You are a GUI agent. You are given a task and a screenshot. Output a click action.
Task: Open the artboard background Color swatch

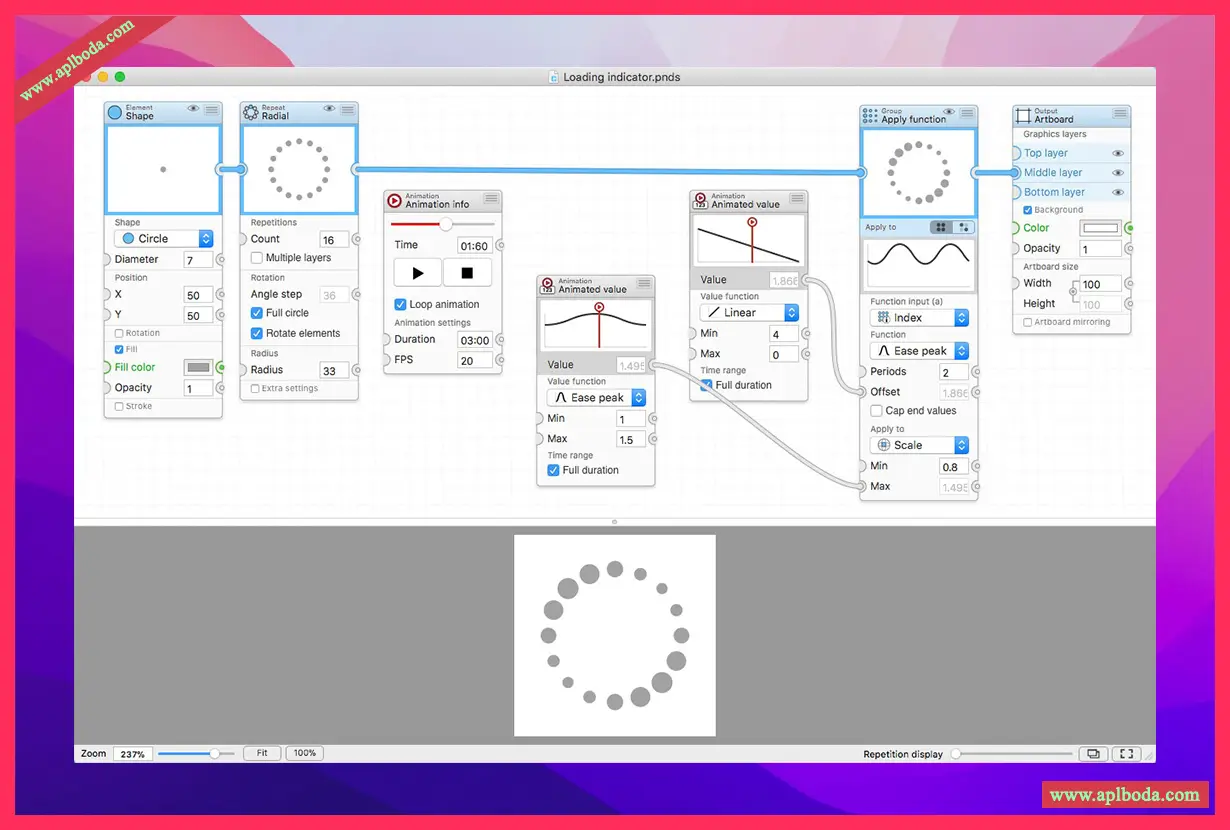click(1100, 228)
